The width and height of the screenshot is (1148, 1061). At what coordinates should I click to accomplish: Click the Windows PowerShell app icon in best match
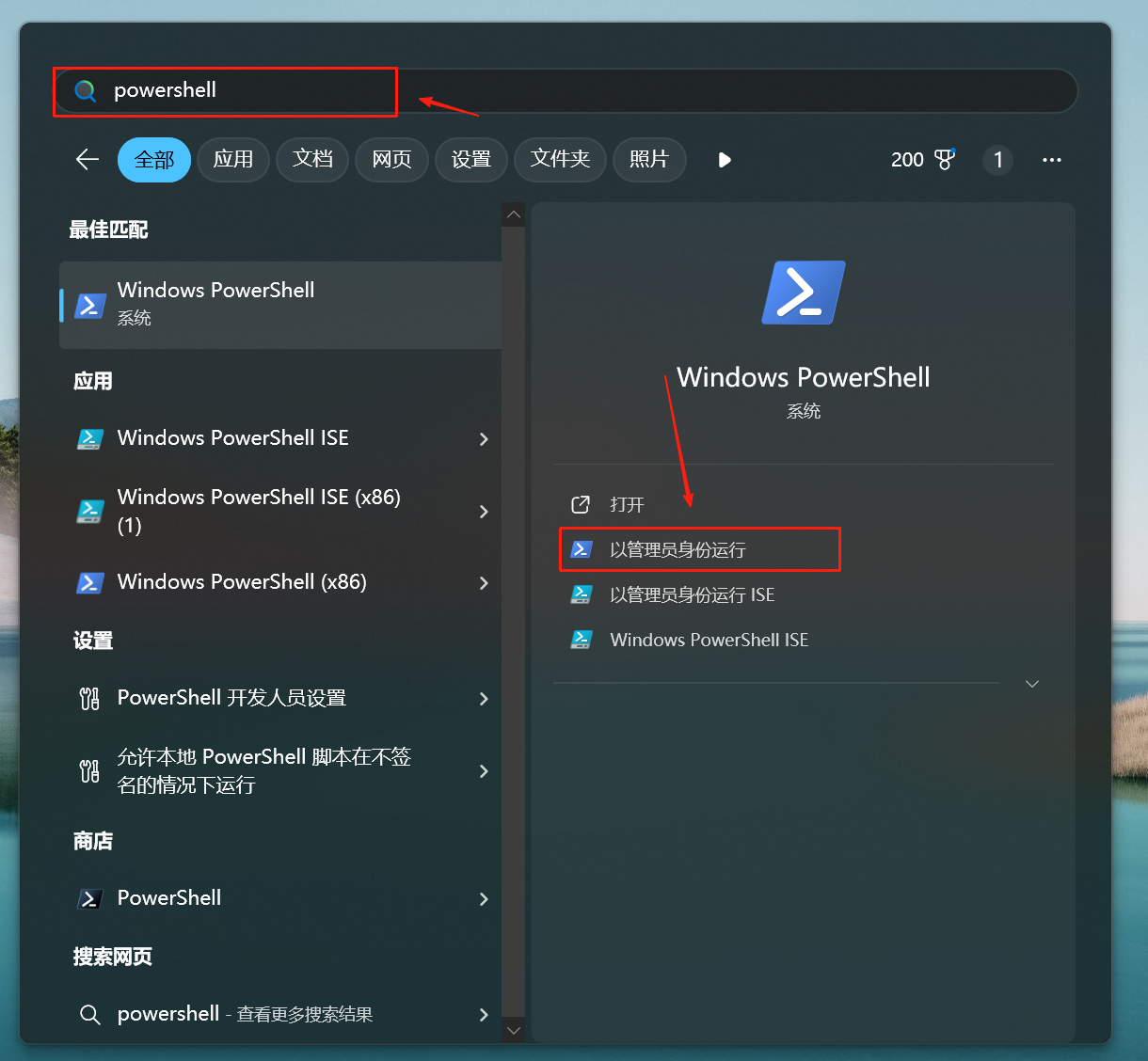click(90, 305)
